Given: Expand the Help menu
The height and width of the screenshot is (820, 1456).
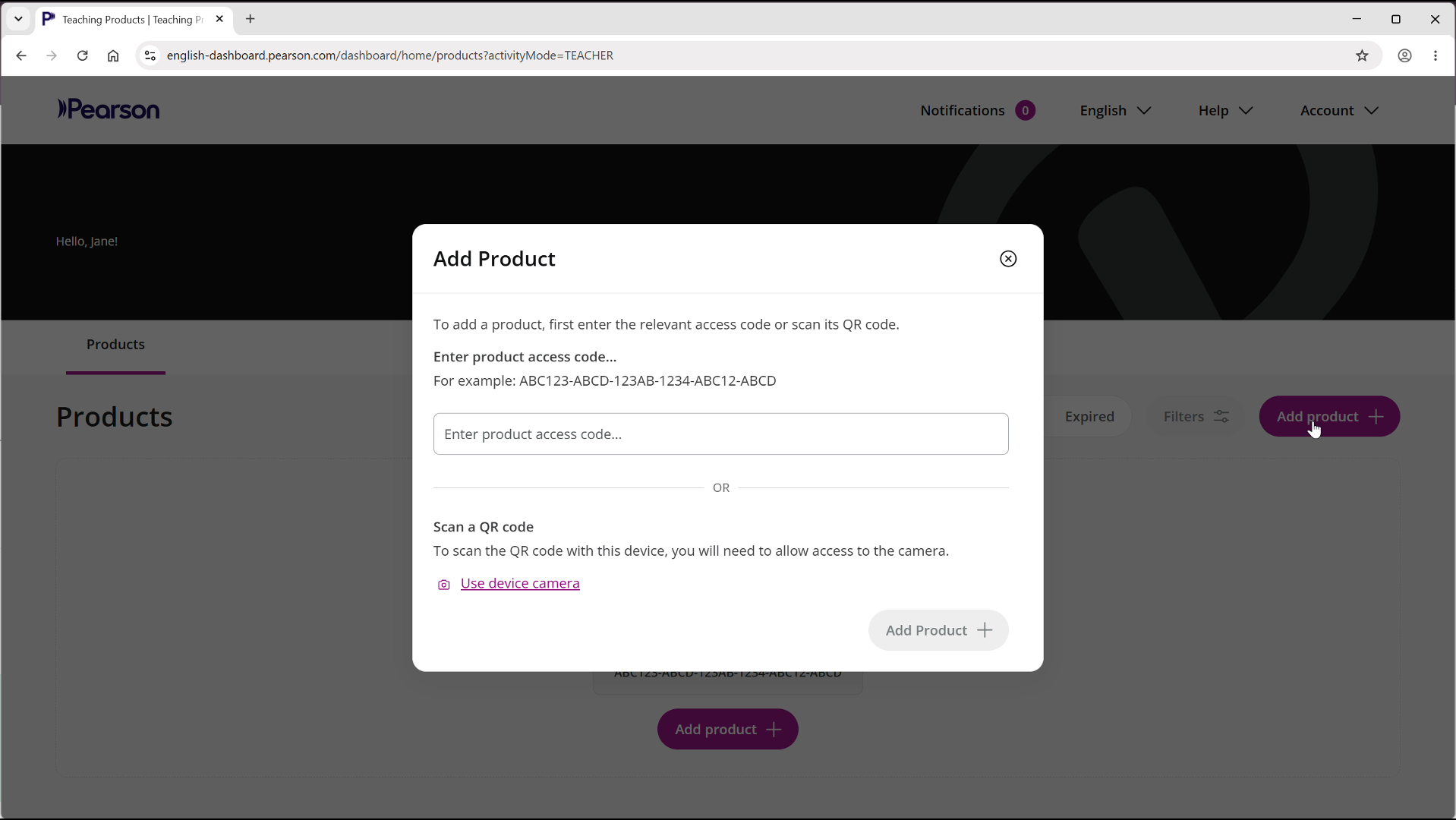Looking at the screenshot, I should (x=1225, y=111).
